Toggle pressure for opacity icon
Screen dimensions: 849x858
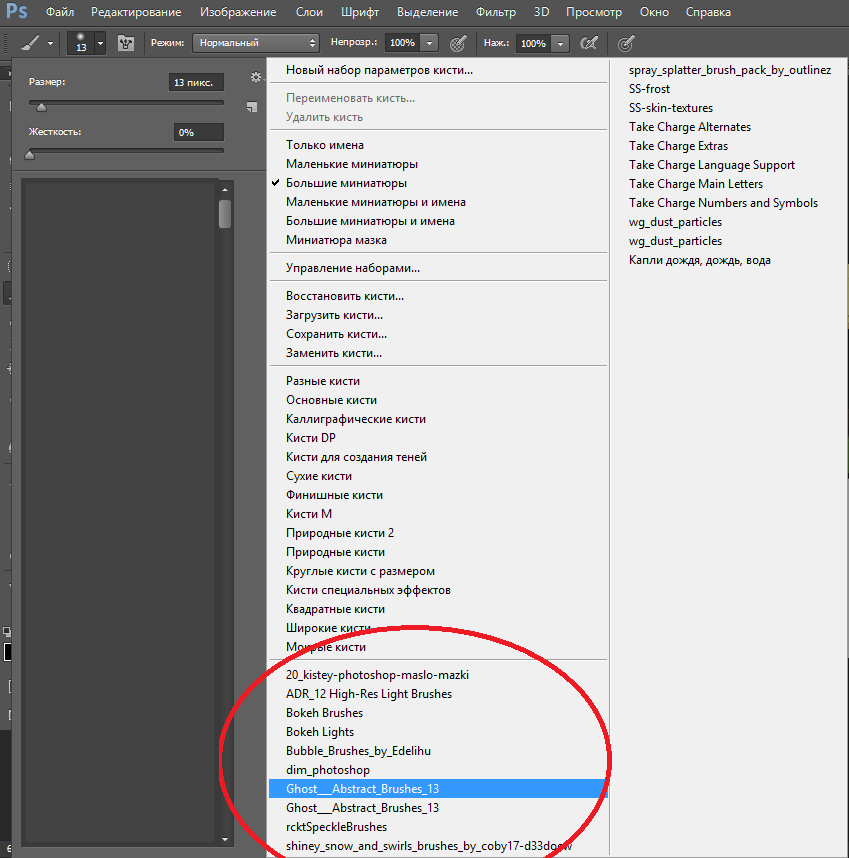point(458,43)
